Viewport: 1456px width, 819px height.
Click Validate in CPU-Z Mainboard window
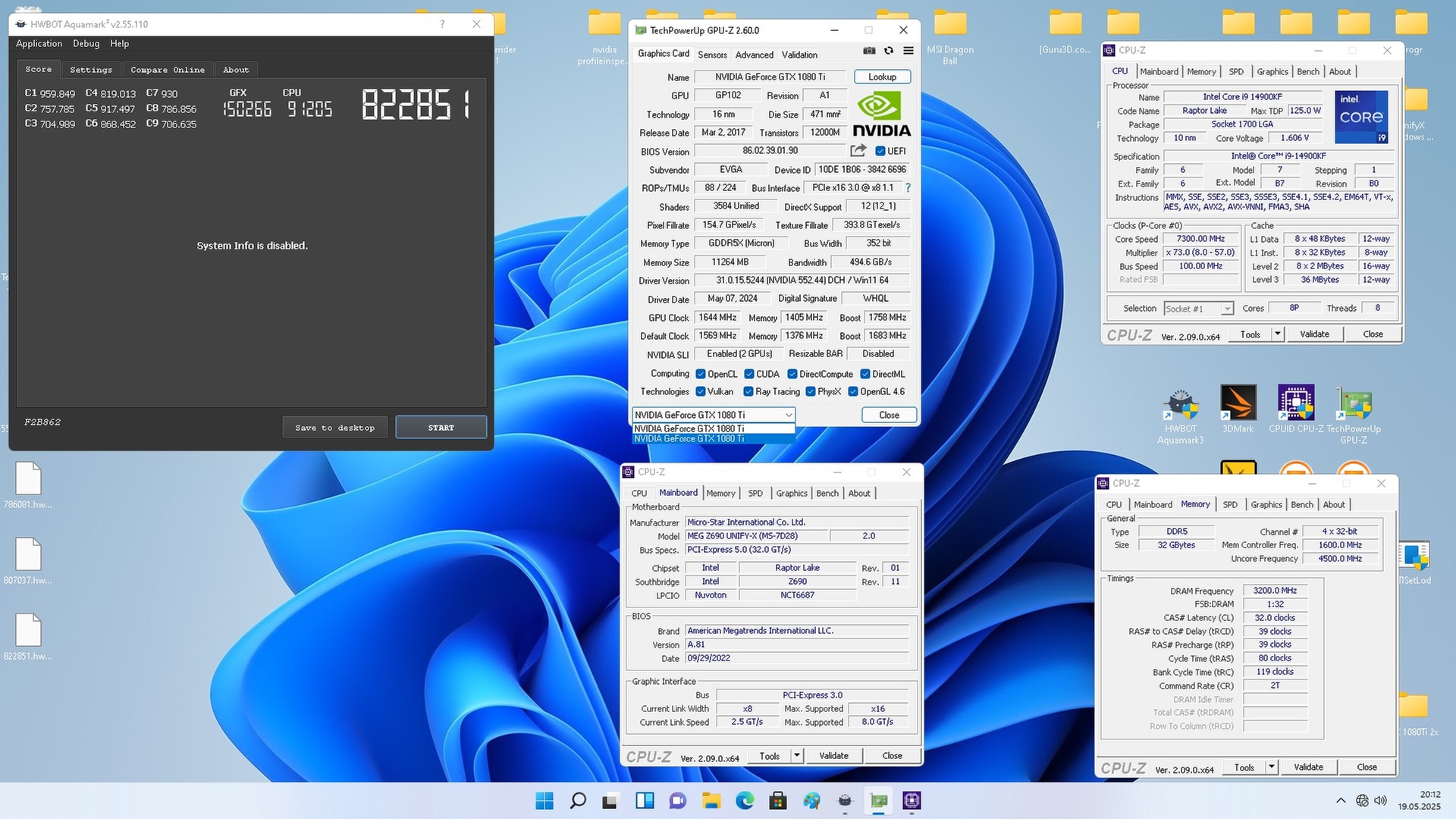(834, 755)
